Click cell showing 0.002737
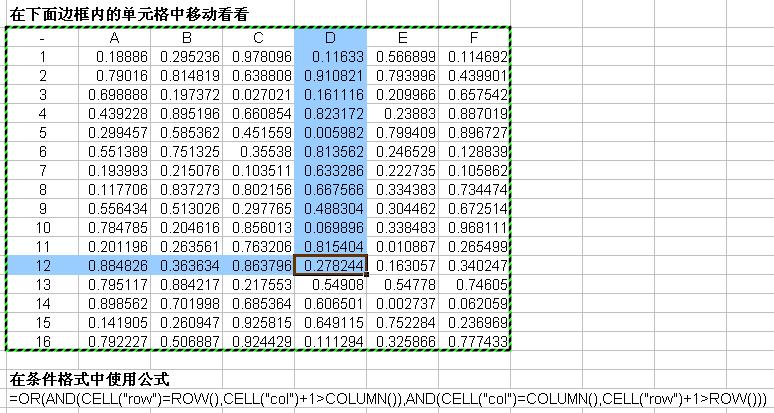 (403, 303)
